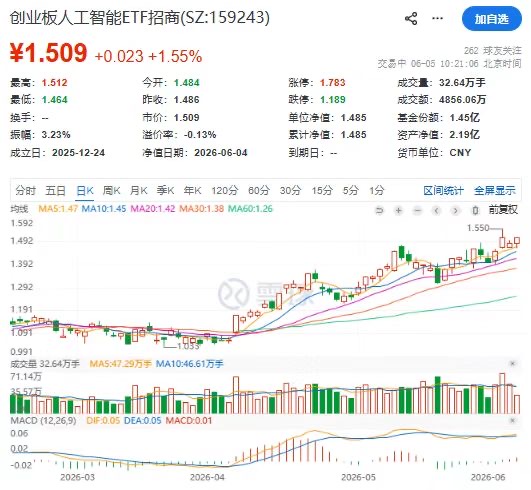The height and width of the screenshot is (490, 531).
Task: Click the 基金份额 value 1.45亿
Action: (464, 118)
